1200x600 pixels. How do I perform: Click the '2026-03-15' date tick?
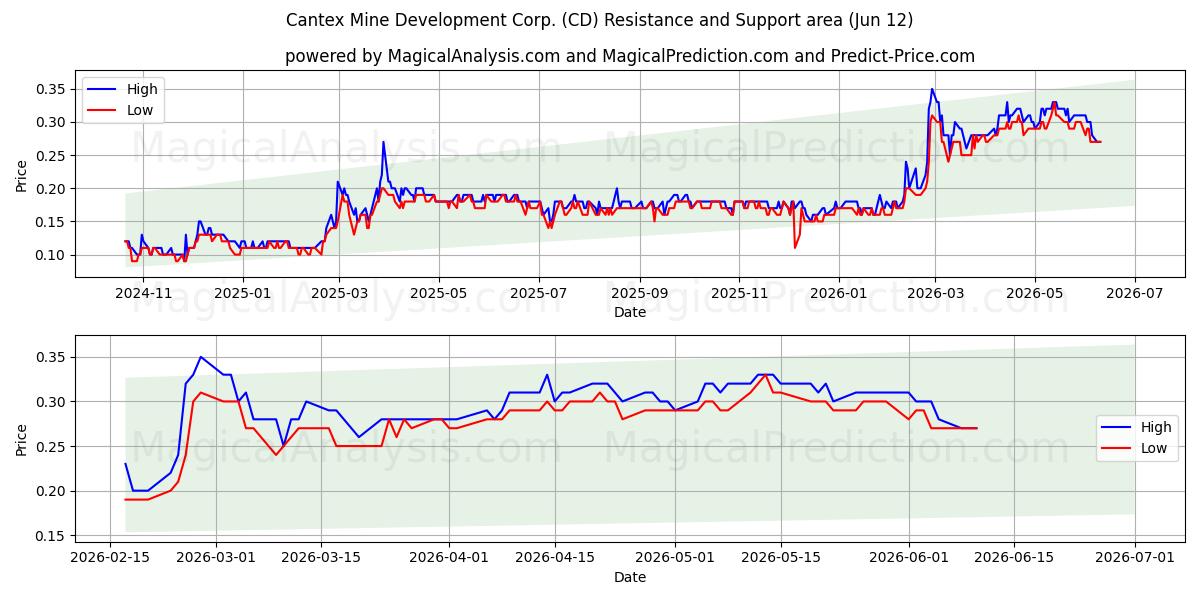(321, 558)
